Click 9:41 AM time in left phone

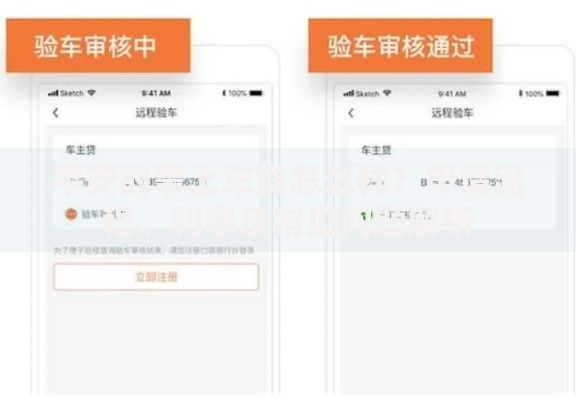[x=156, y=93]
